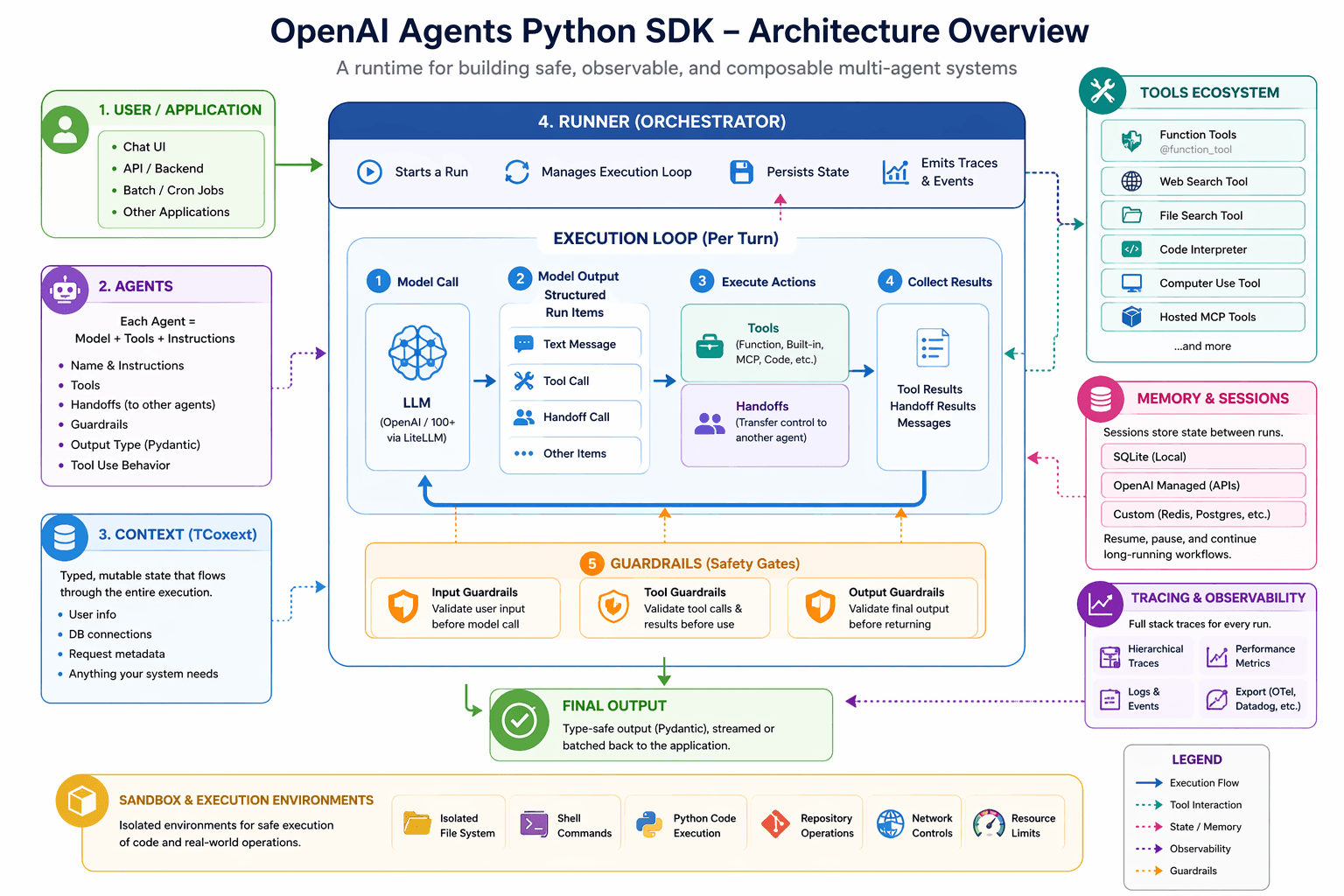
Task: Click the LLM brain icon
Action: pyautogui.click(x=417, y=354)
